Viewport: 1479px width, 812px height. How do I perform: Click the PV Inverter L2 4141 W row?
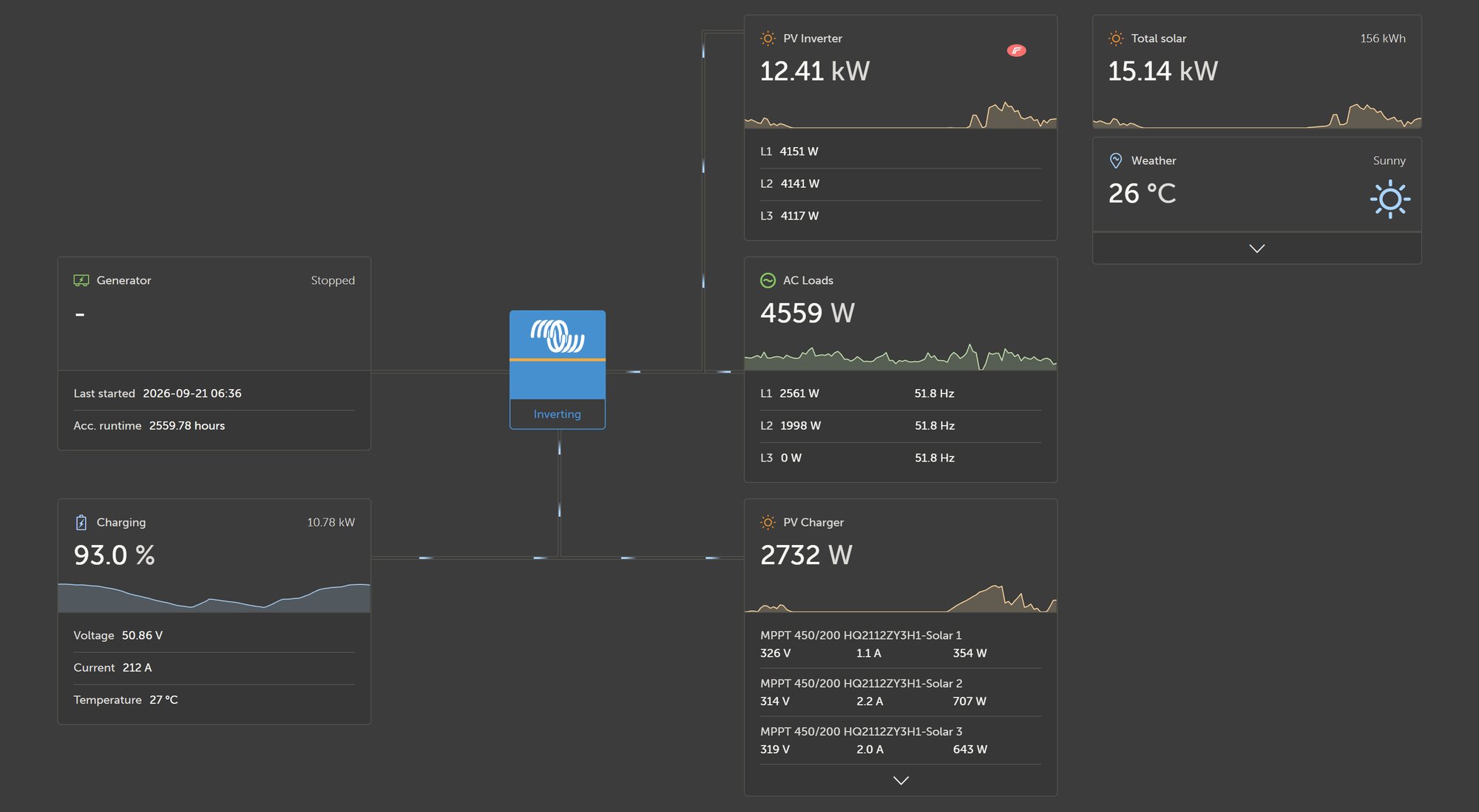[x=901, y=183]
